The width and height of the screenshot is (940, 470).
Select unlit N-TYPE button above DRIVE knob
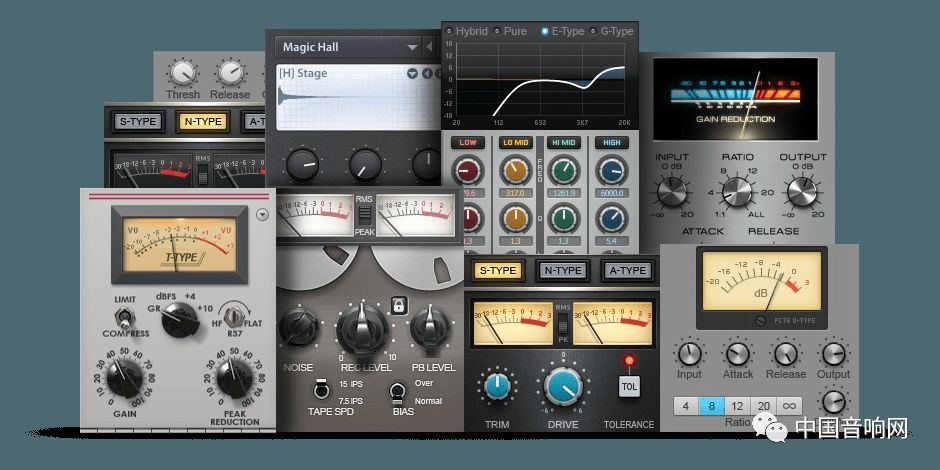pos(562,271)
